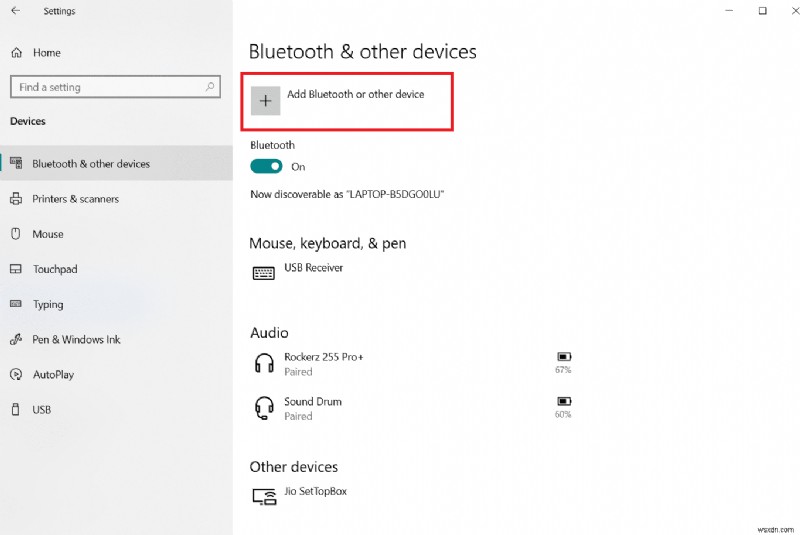Viewport: 800px width, 535px height.
Task: Select the USB Receiver device
Action: 313,268
